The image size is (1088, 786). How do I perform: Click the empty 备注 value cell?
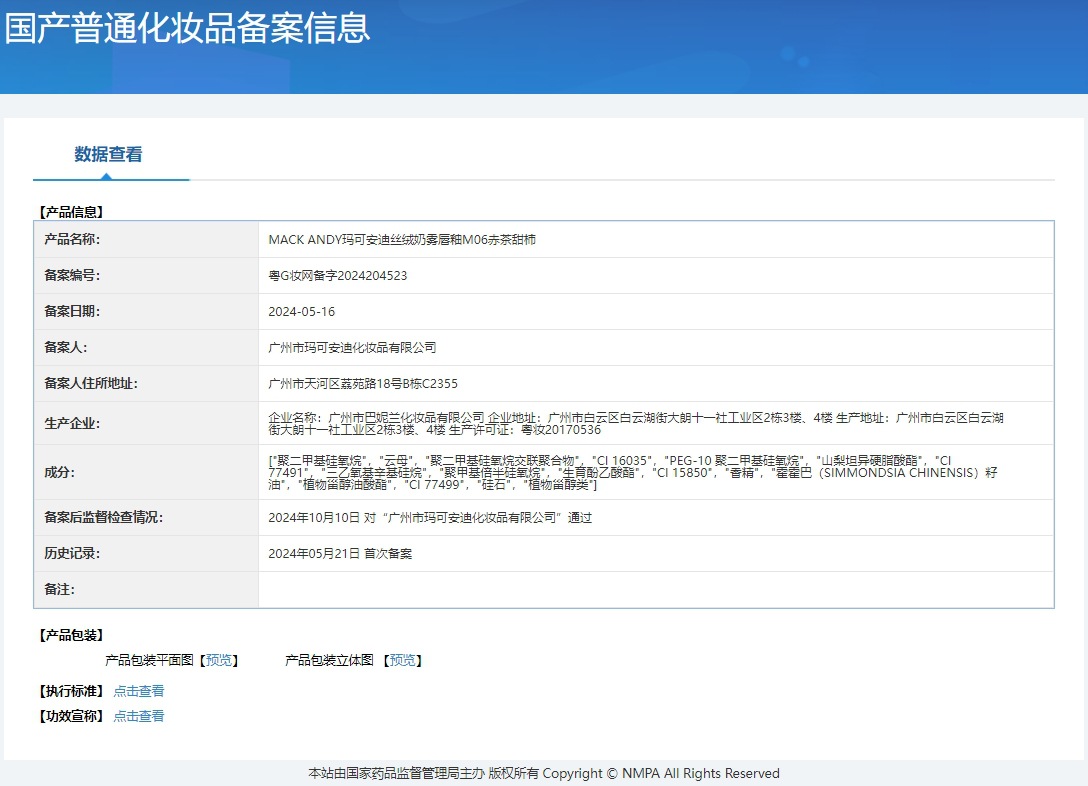656,590
